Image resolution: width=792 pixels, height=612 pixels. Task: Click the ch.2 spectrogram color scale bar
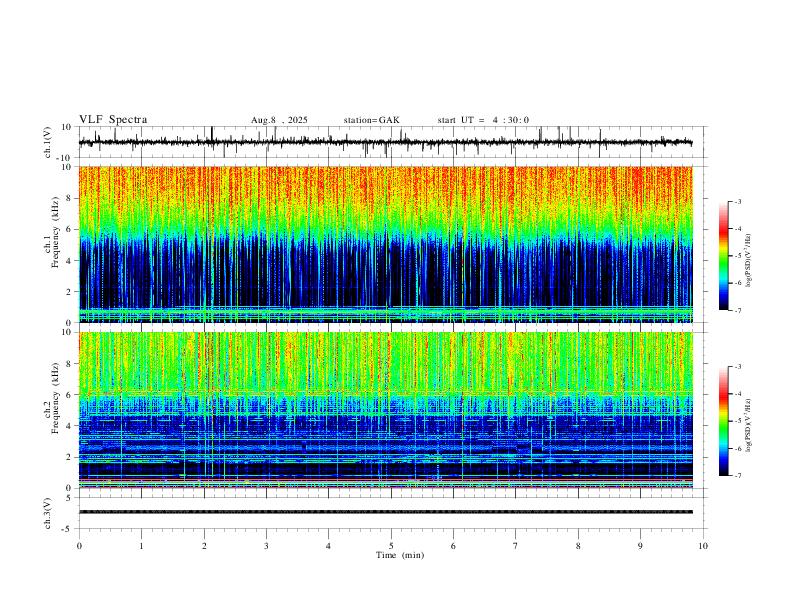724,421
